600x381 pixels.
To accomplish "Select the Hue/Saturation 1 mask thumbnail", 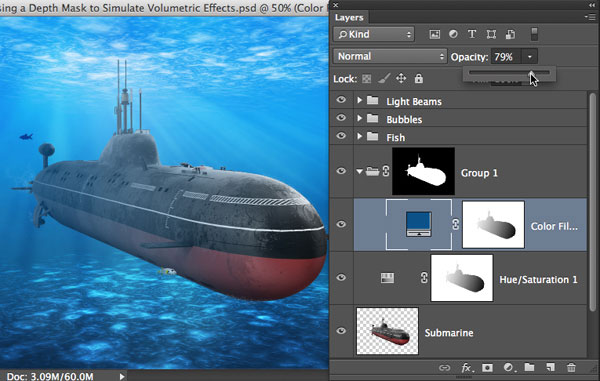I will pos(462,278).
